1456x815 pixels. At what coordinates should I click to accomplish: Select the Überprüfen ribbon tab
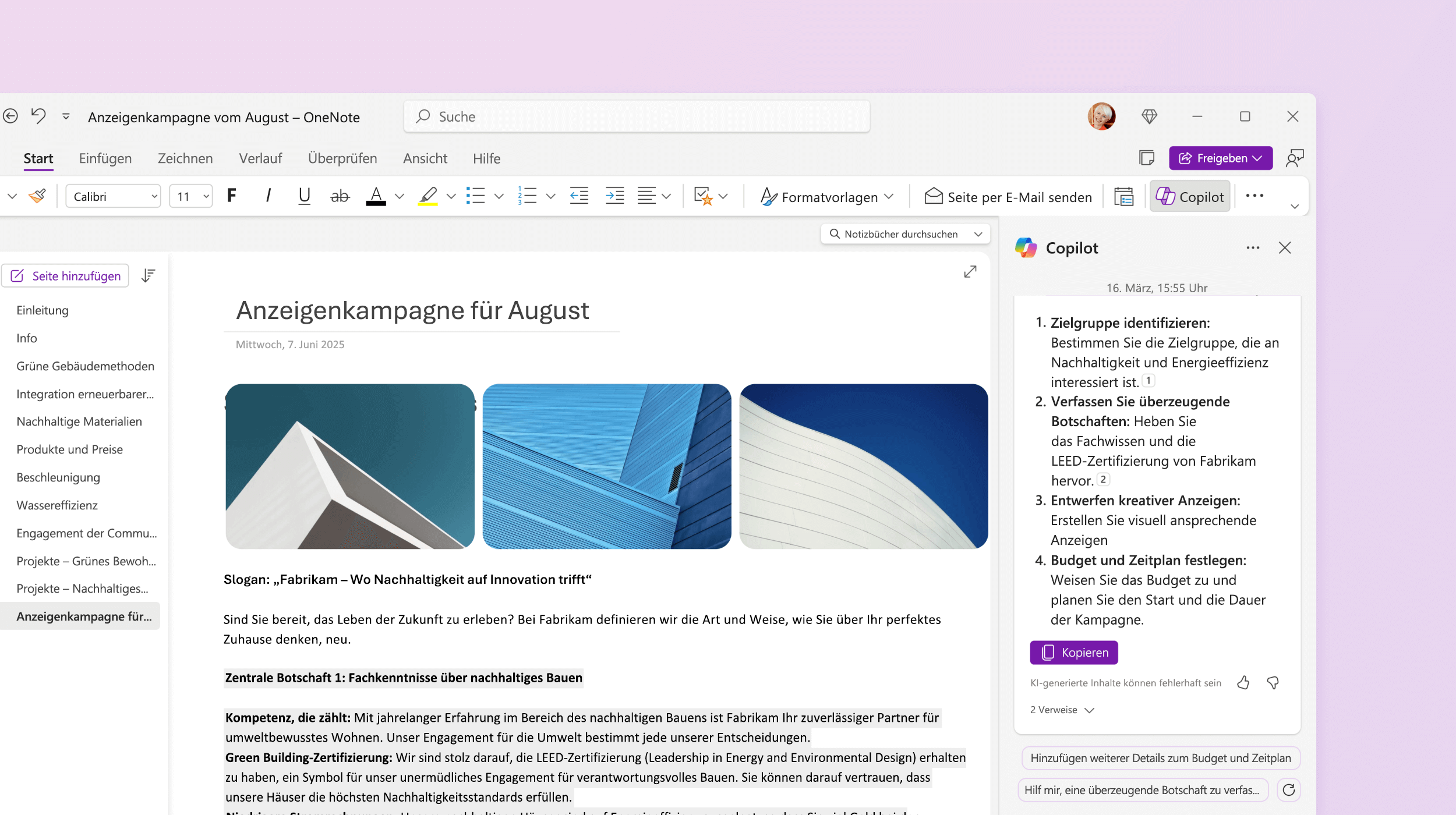342,158
